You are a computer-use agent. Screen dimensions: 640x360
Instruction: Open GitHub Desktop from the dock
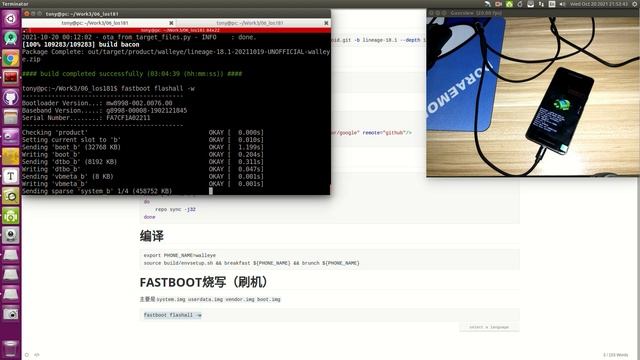click(11, 97)
